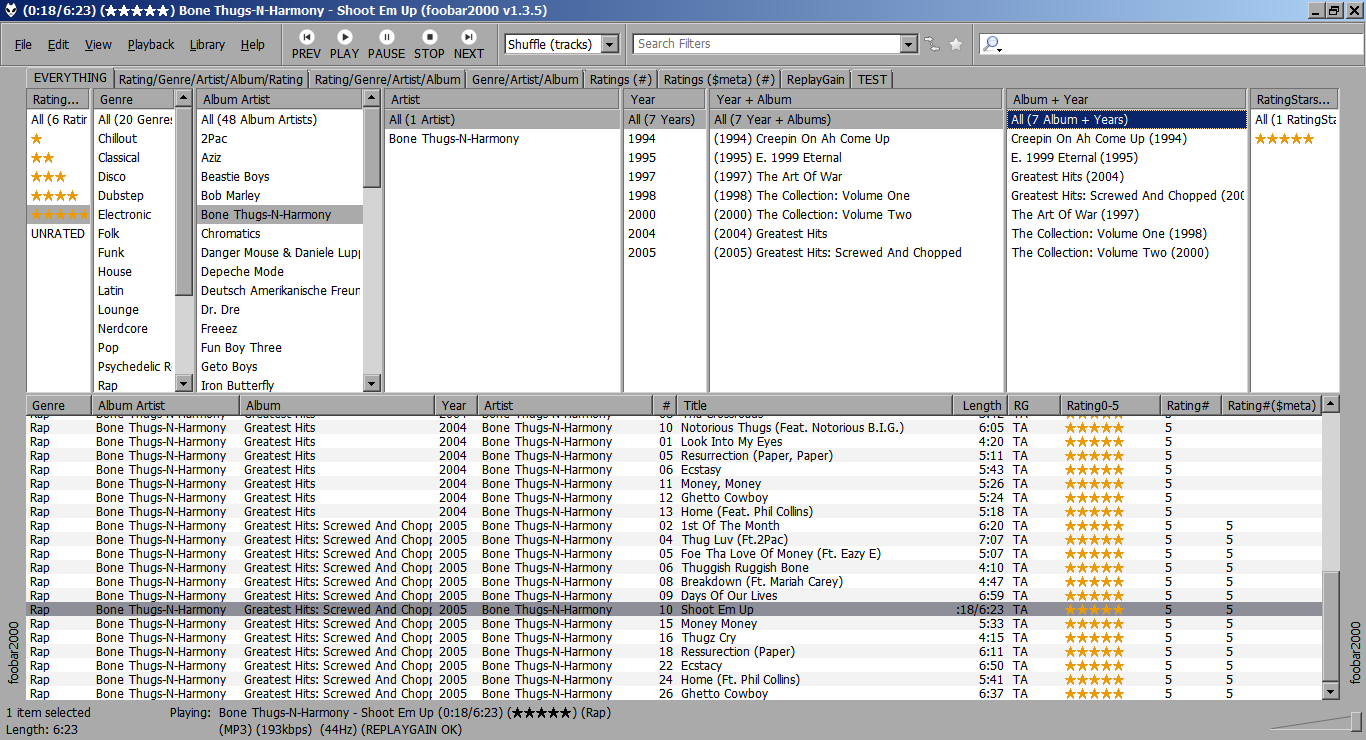This screenshot has width=1366, height=740.
Task: Open the Edit menu
Action: [x=58, y=45]
